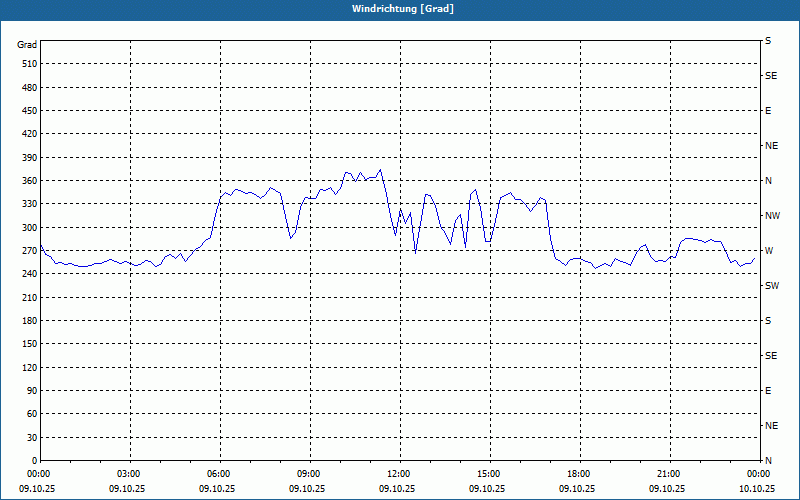
Task: Click the "420" y-axis label
Action: (30, 134)
